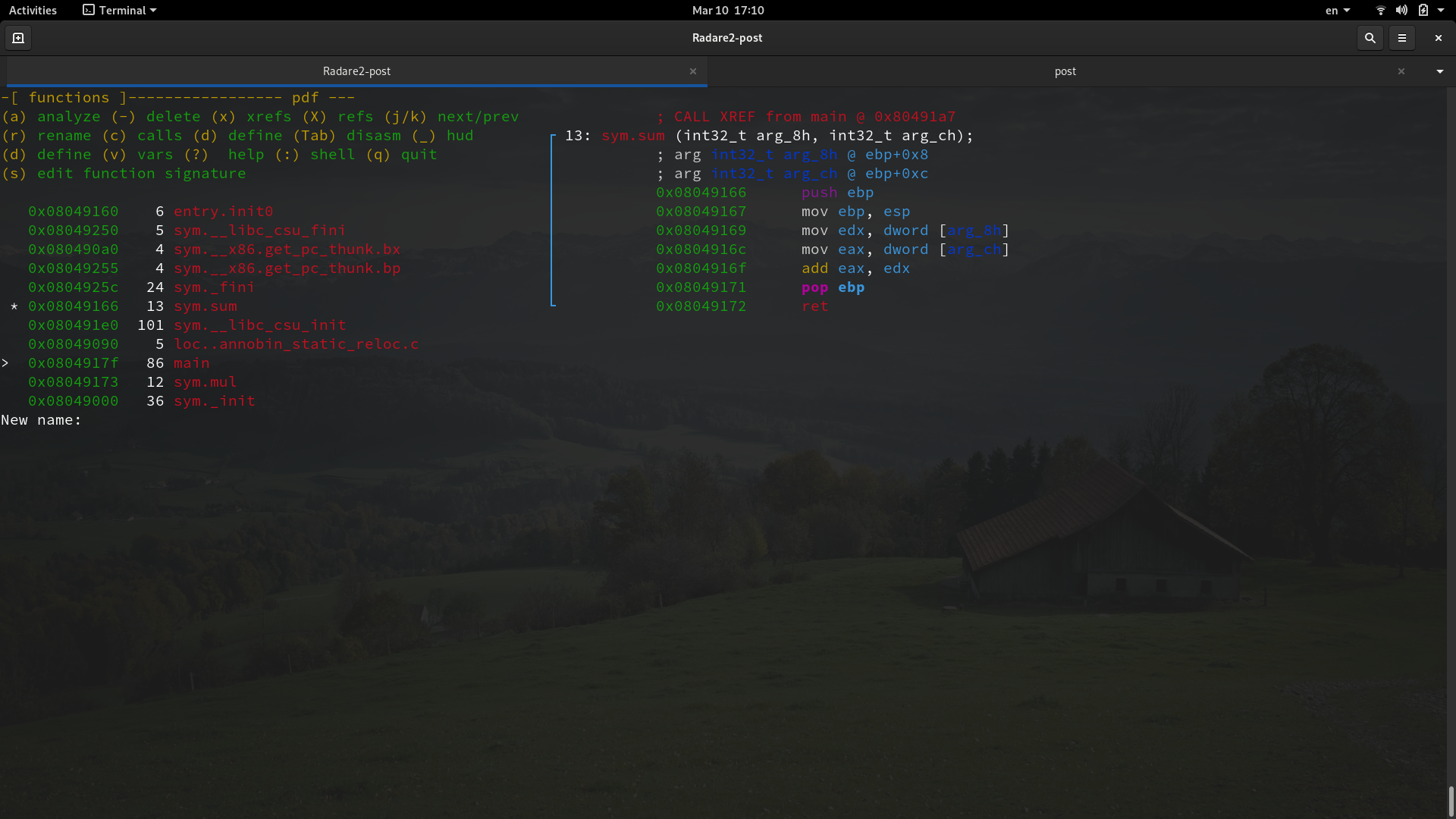1456x819 pixels.
Task: Click the volume icon in the top bar
Action: point(1401,10)
